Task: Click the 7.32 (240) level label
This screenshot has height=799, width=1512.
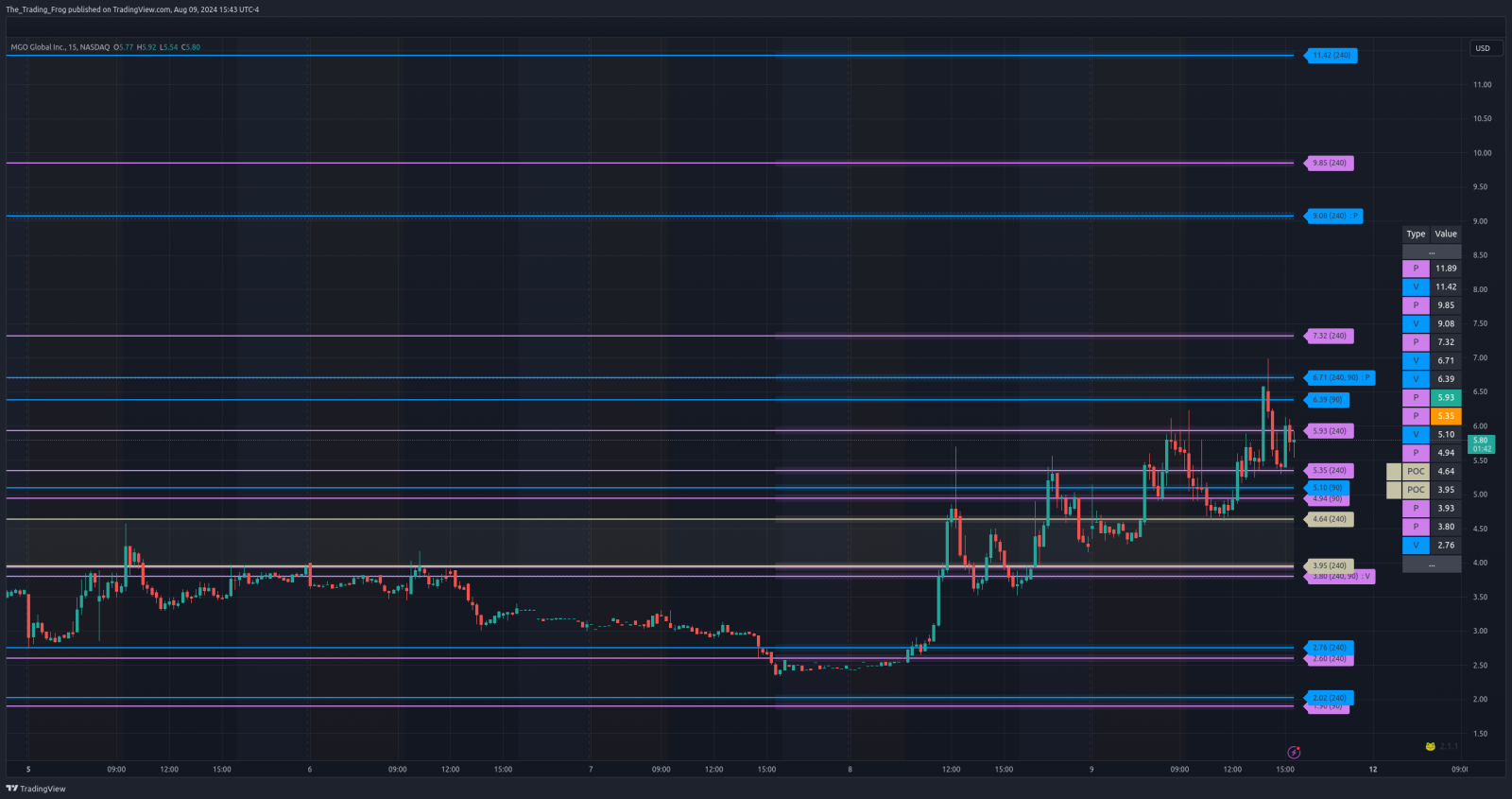Action: pos(1329,337)
